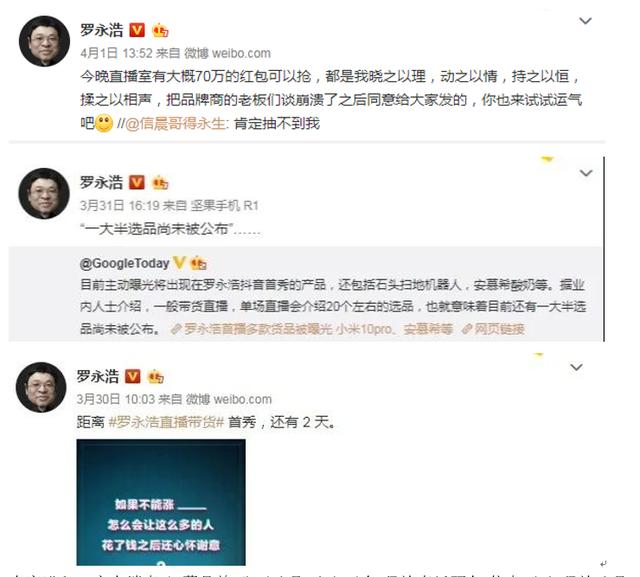640x577 pixels.
Task: Click the @GoogleToday username in the repost
Action: click(x=124, y=263)
